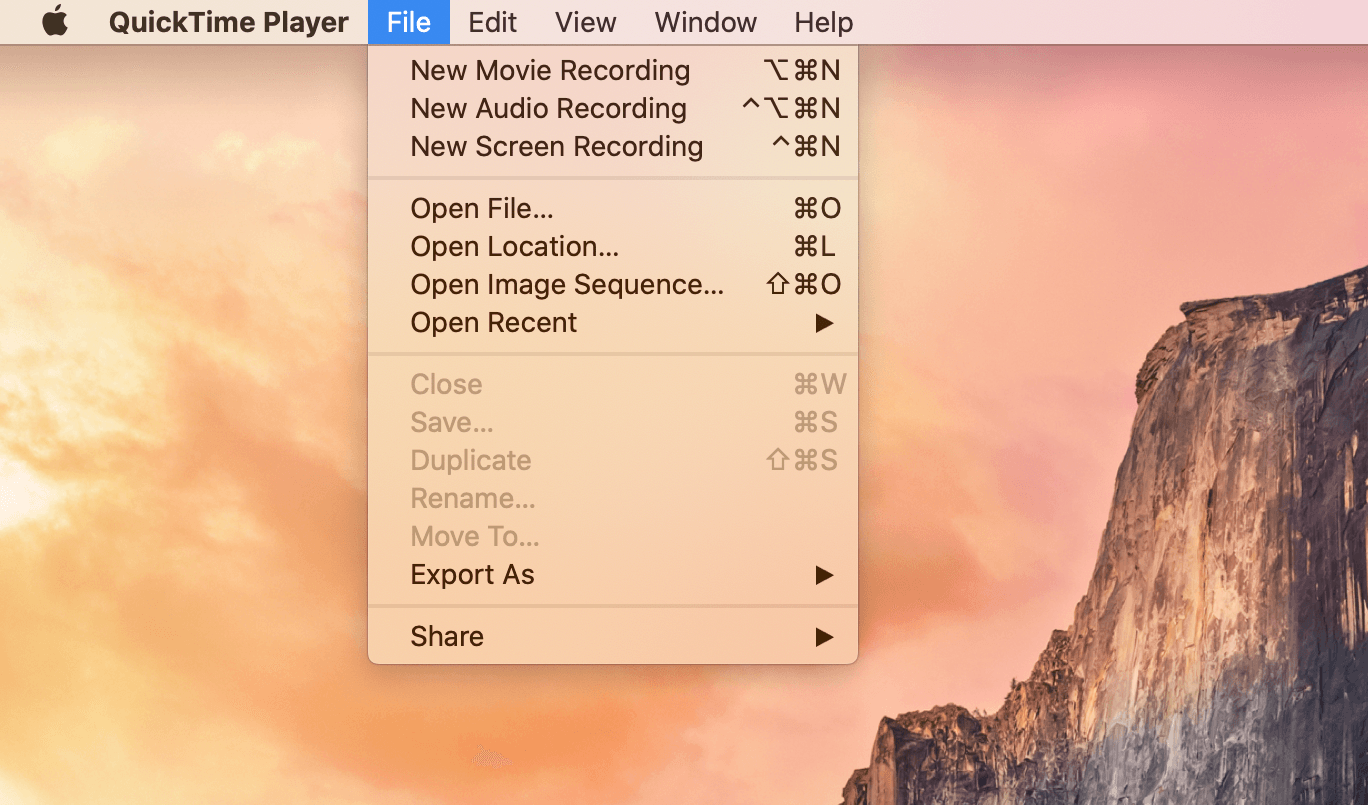
Task: Open the View menu
Action: click(x=585, y=22)
